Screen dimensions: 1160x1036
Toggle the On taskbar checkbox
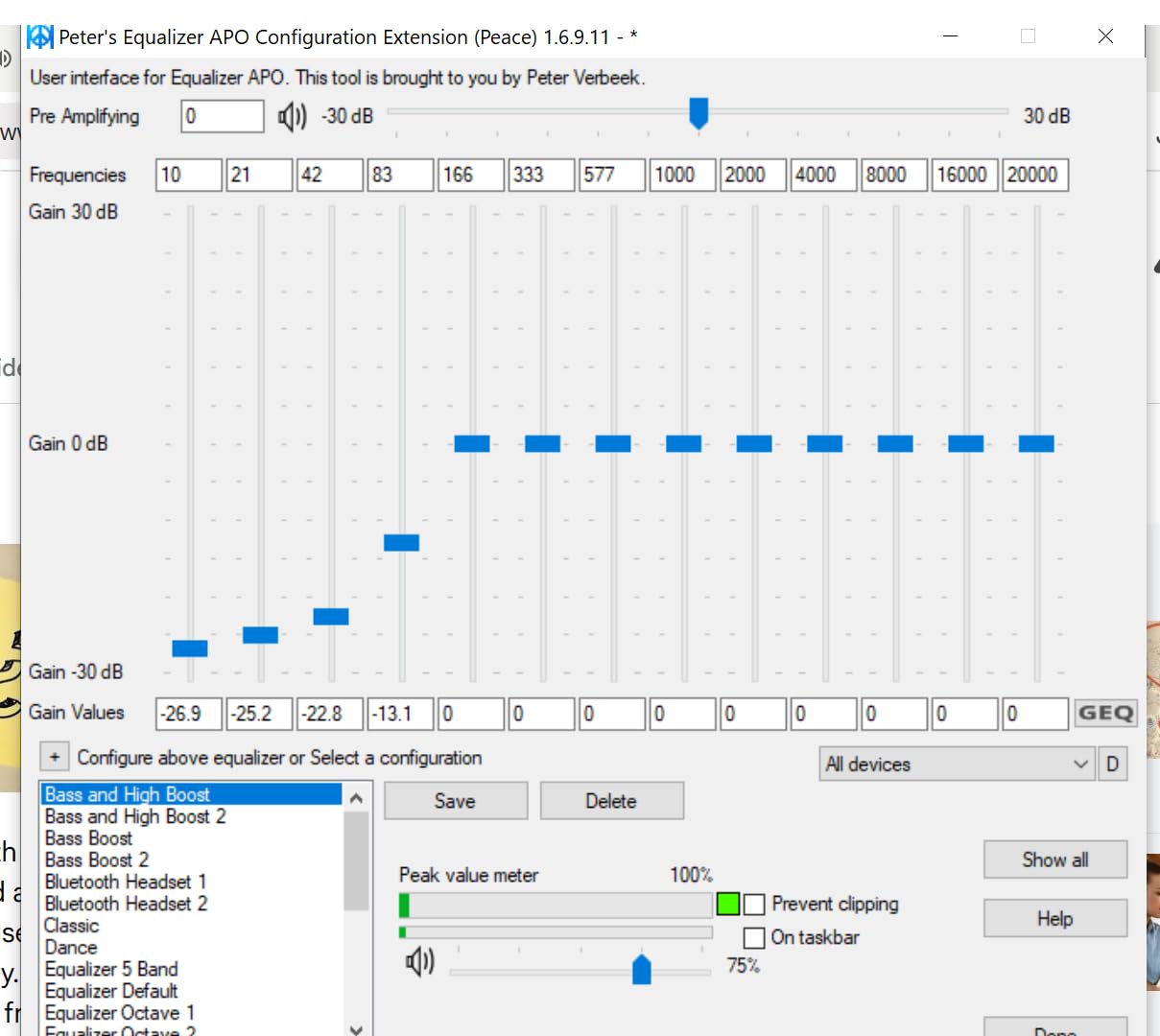(x=754, y=937)
